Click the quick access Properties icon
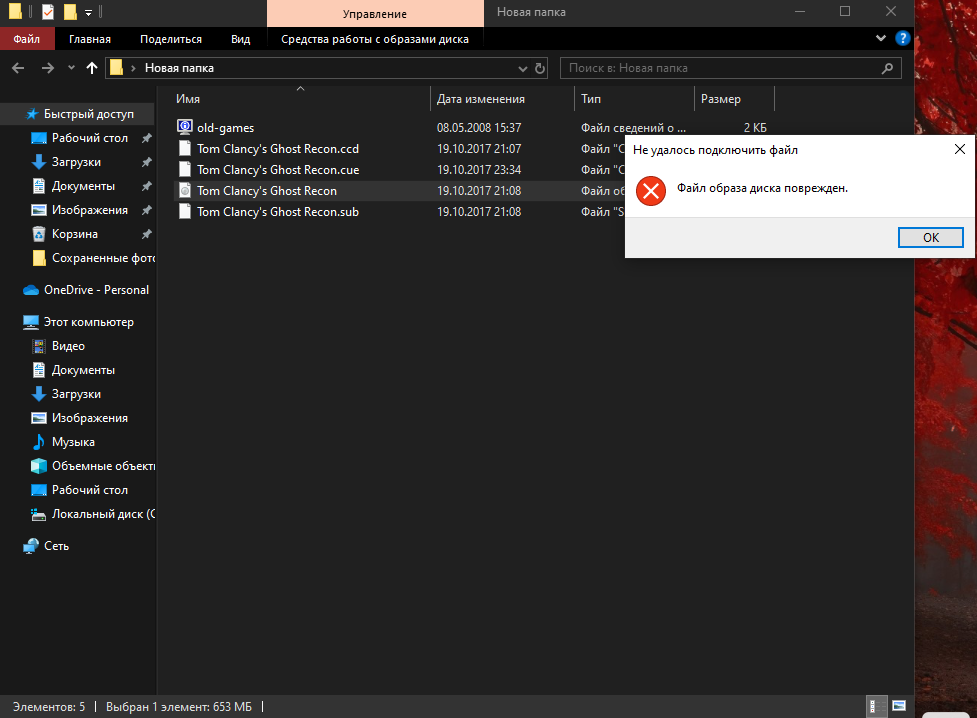Image resolution: width=977 pixels, height=718 pixels. pyautogui.click(x=48, y=12)
